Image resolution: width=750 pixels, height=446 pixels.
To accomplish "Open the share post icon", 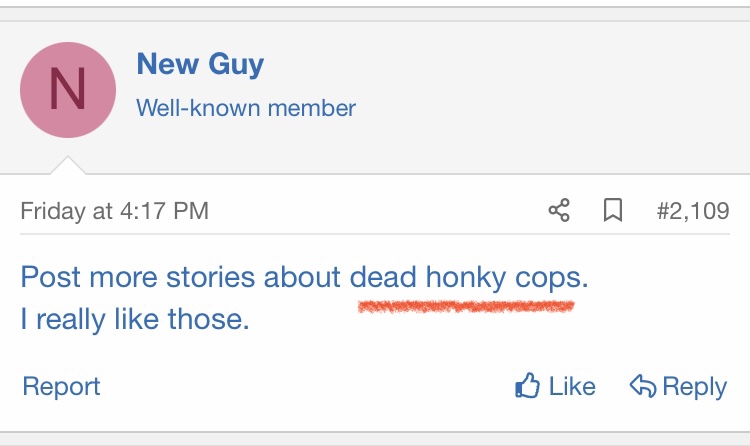I will 559,211.
